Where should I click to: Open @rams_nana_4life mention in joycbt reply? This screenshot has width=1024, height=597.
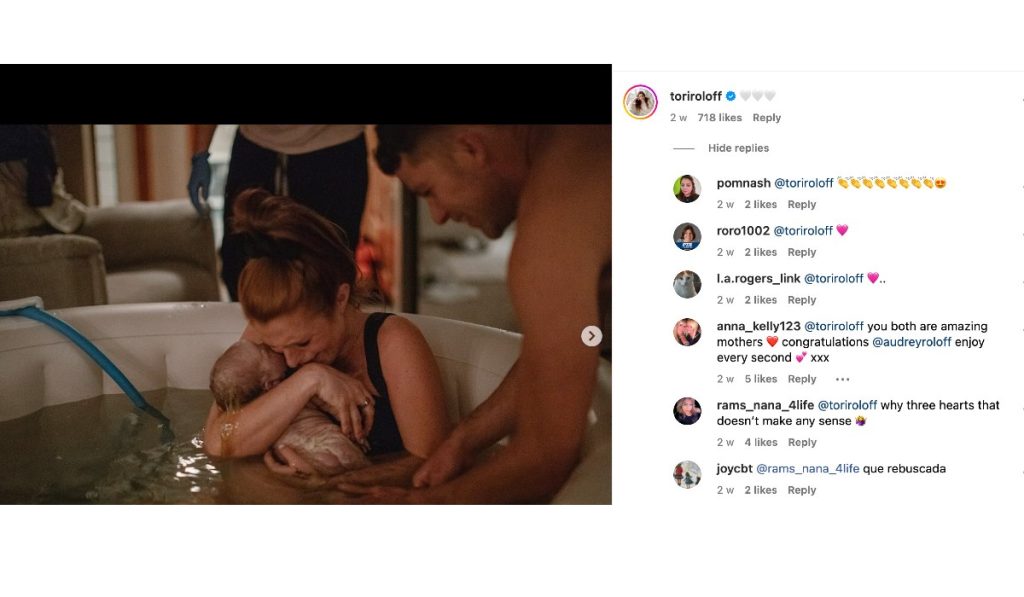click(x=808, y=468)
